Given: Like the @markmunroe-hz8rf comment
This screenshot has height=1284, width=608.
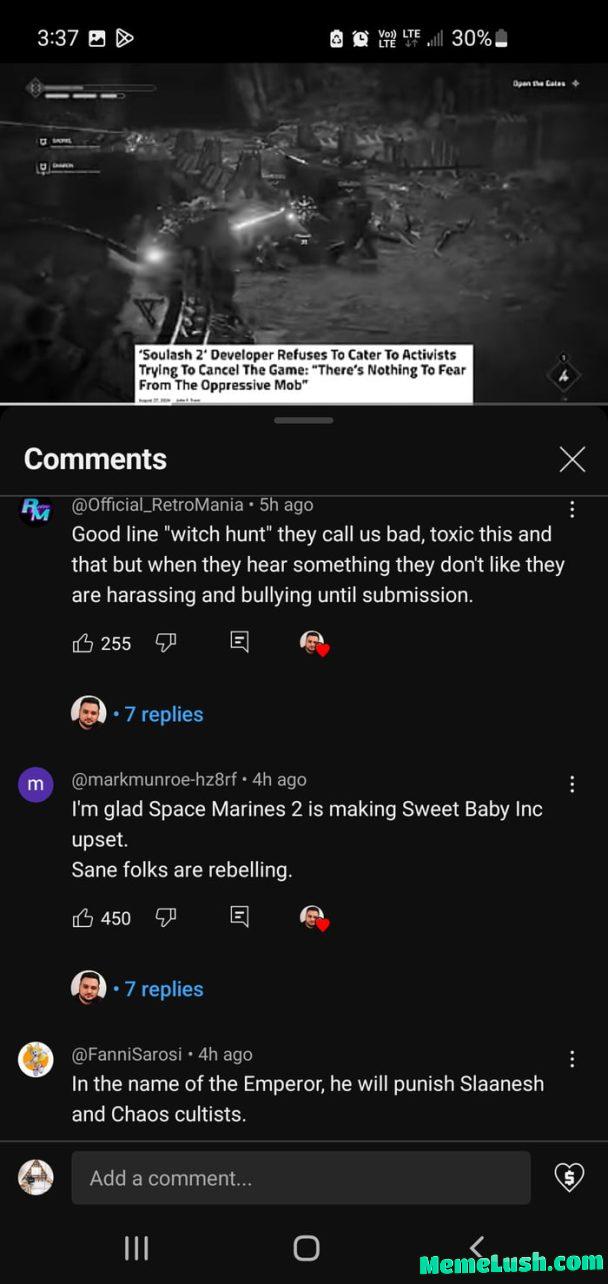Looking at the screenshot, I should [x=83, y=917].
